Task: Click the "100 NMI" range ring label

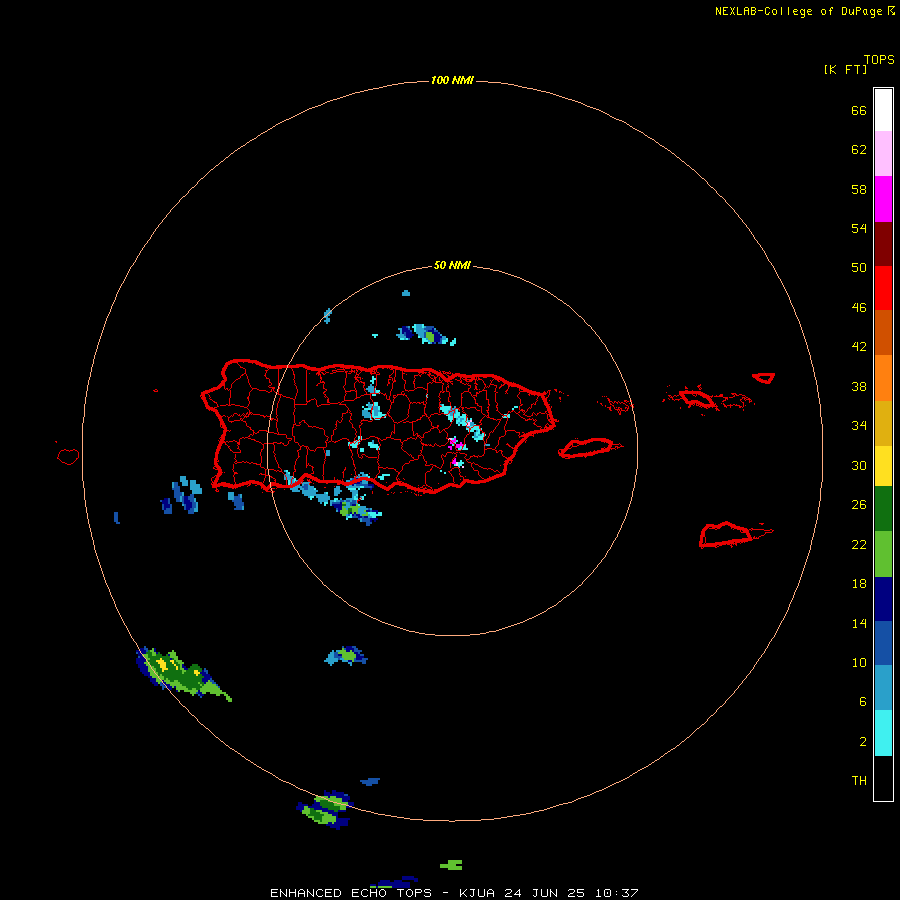Action: [452, 80]
